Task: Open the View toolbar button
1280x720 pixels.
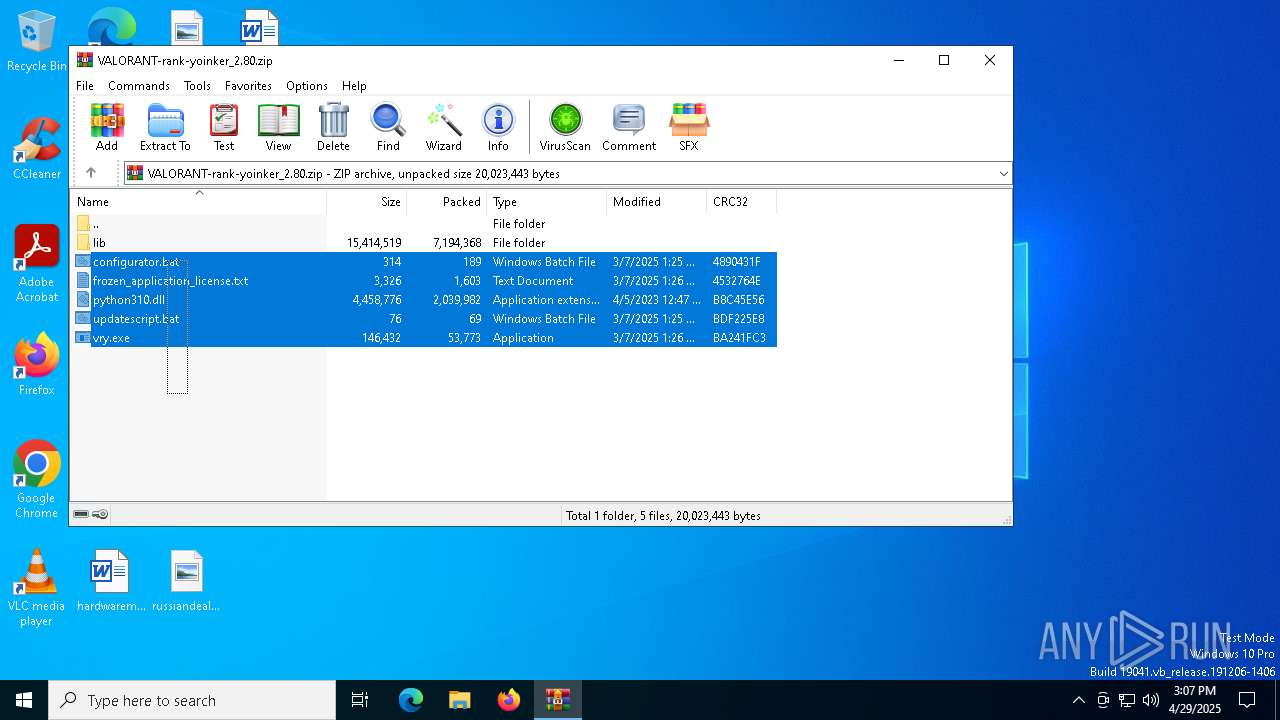Action: point(278,127)
